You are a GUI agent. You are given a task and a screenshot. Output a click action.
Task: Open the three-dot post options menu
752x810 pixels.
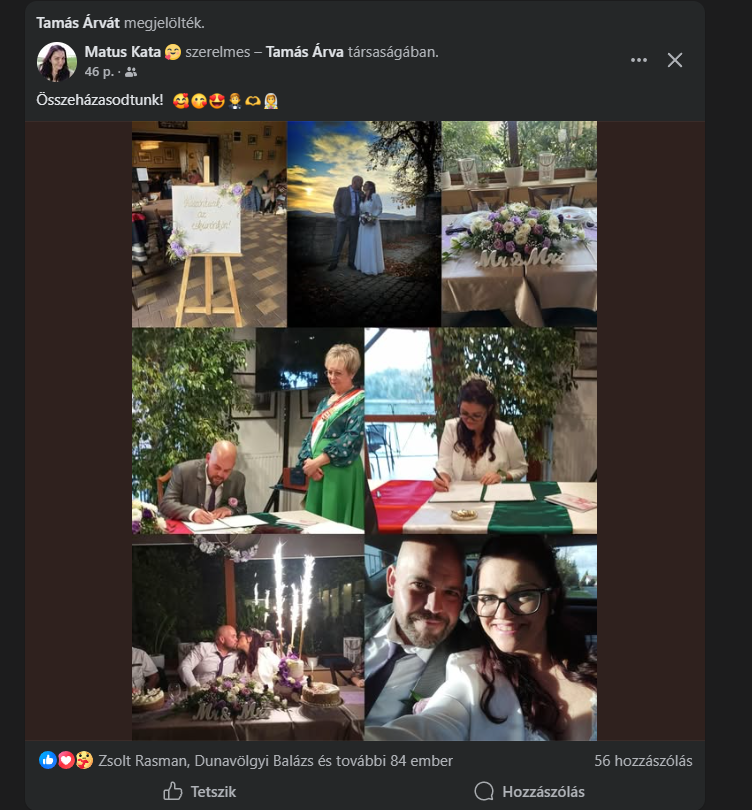[x=639, y=60]
